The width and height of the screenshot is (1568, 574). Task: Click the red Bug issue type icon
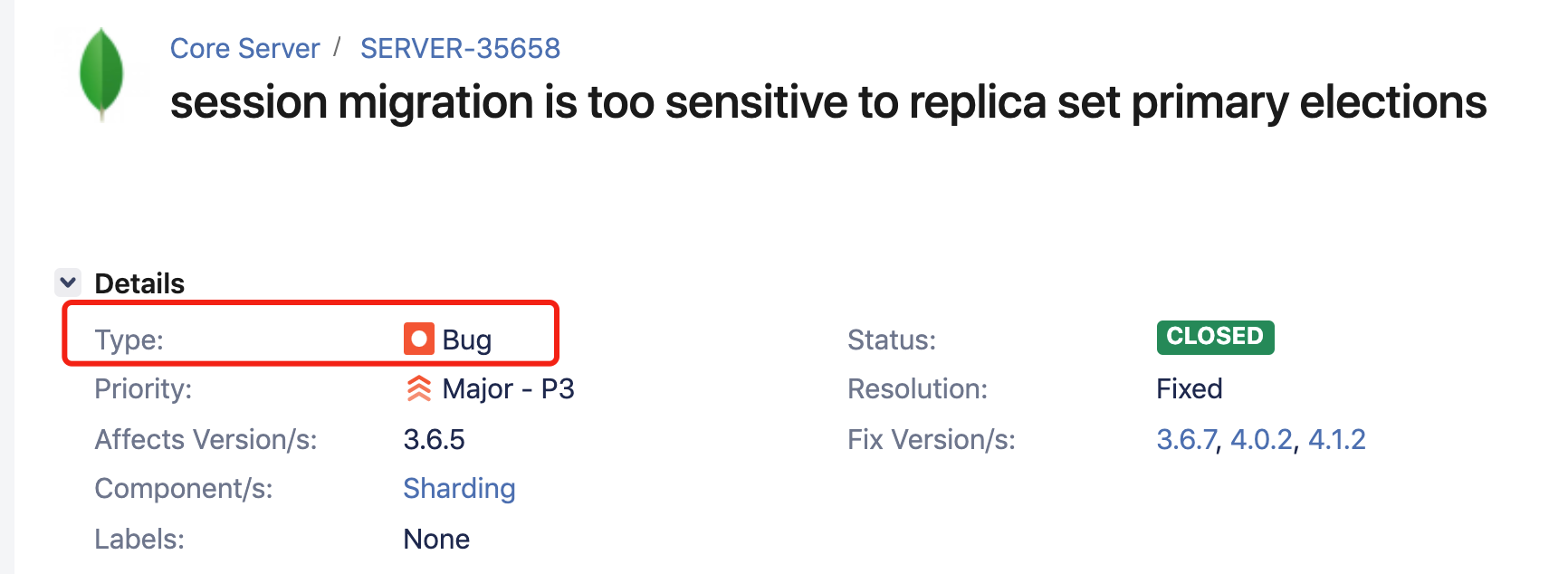coord(418,340)
